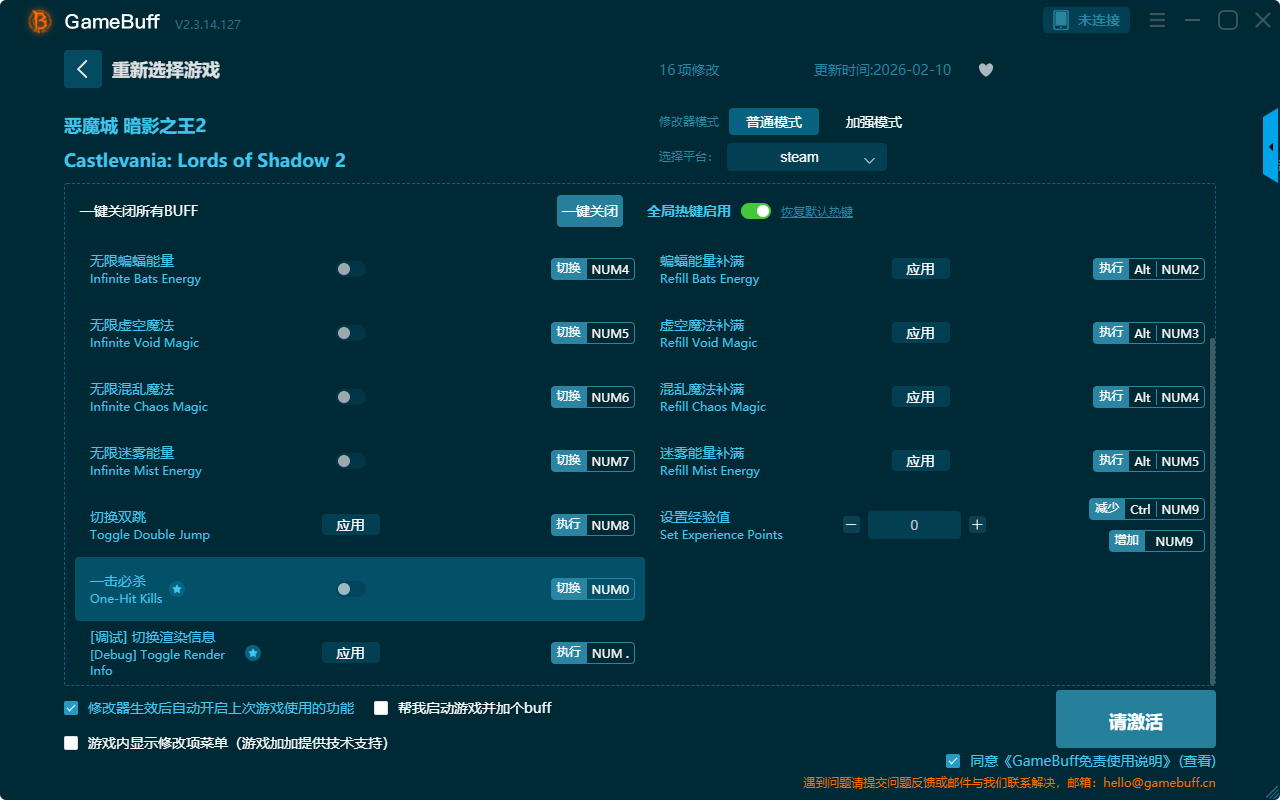Switch to 加强模式 enhanced mode tab
This screenshot has width=1280, height=800.
(x=873, y=122)
